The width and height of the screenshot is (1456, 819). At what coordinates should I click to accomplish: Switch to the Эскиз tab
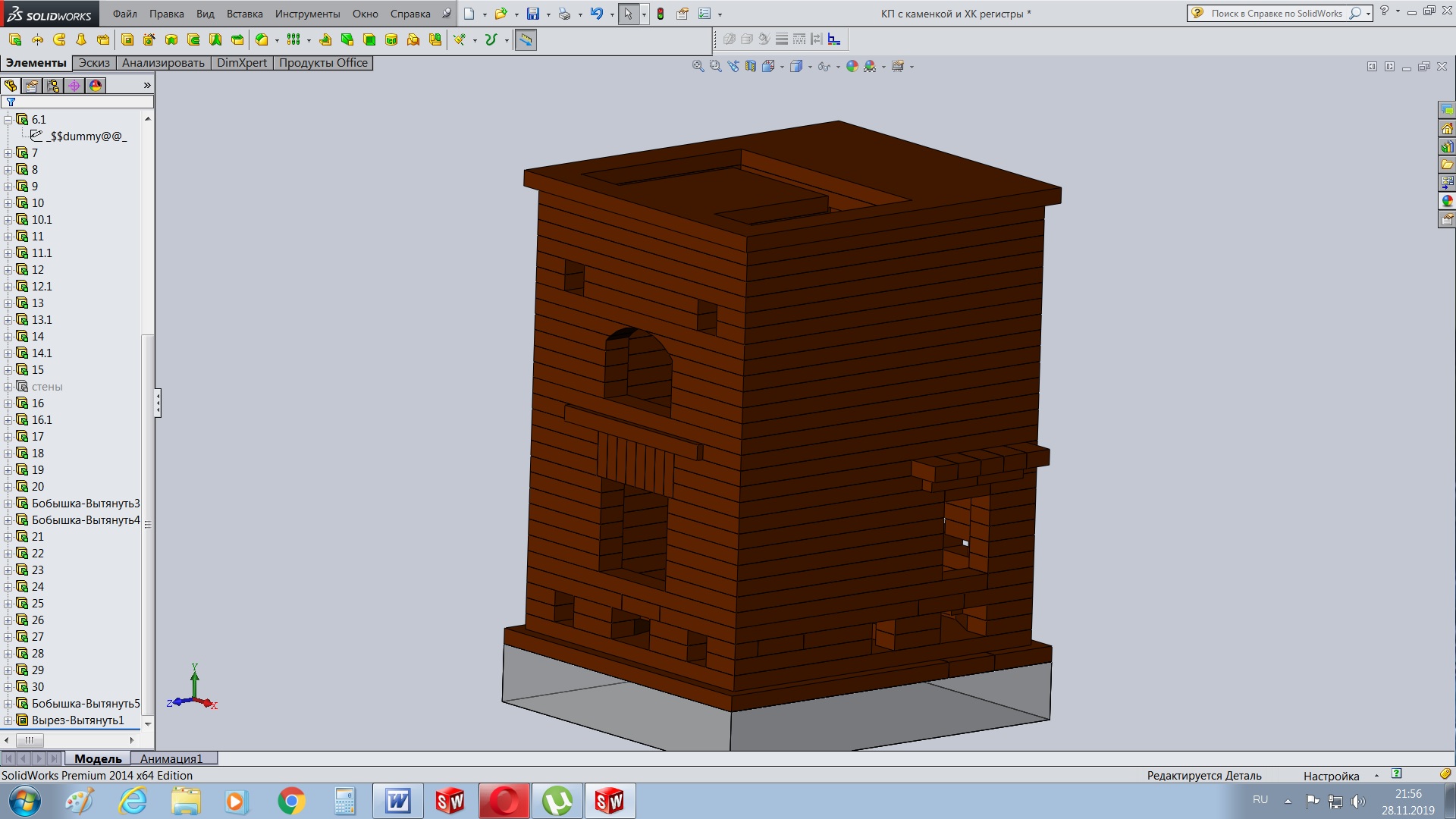94,63
